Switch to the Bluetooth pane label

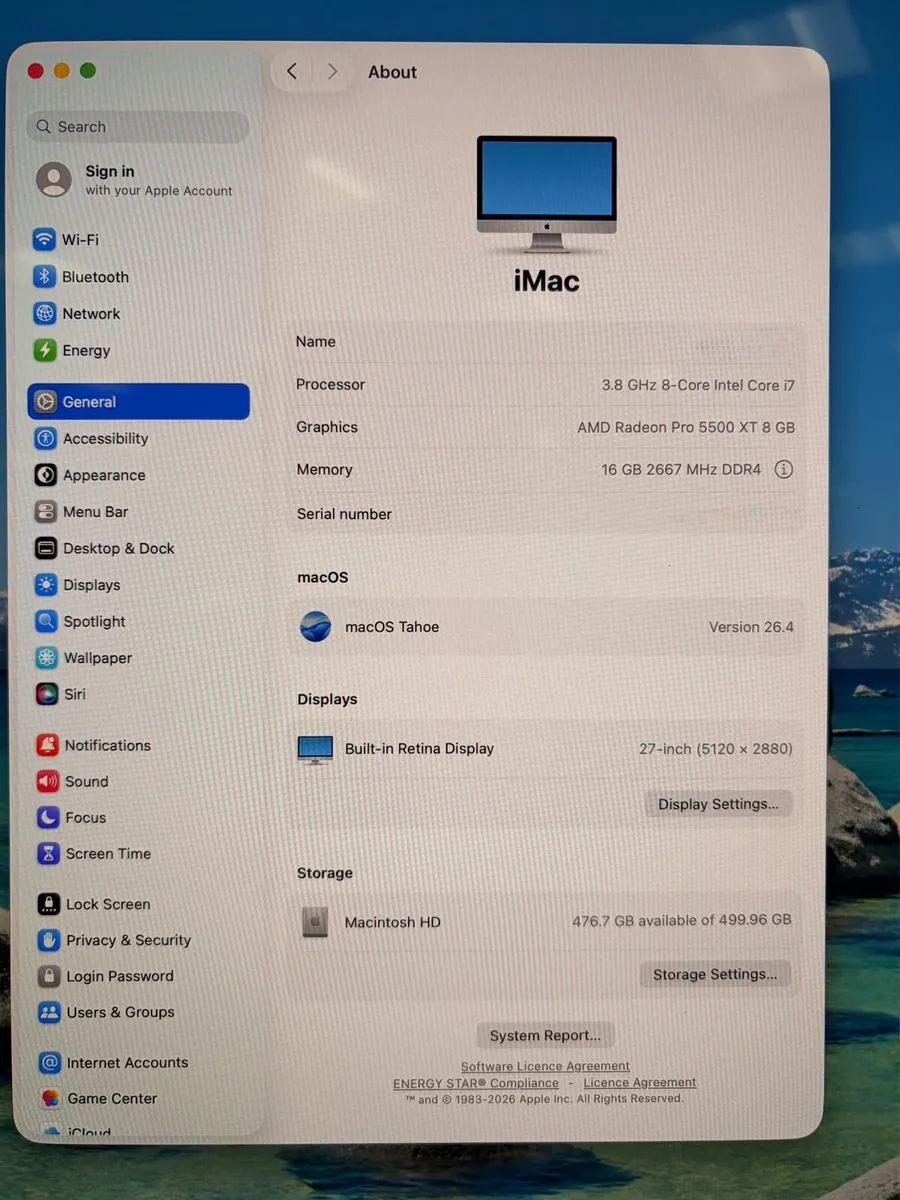pyautogui.click(x=95, y=277)
